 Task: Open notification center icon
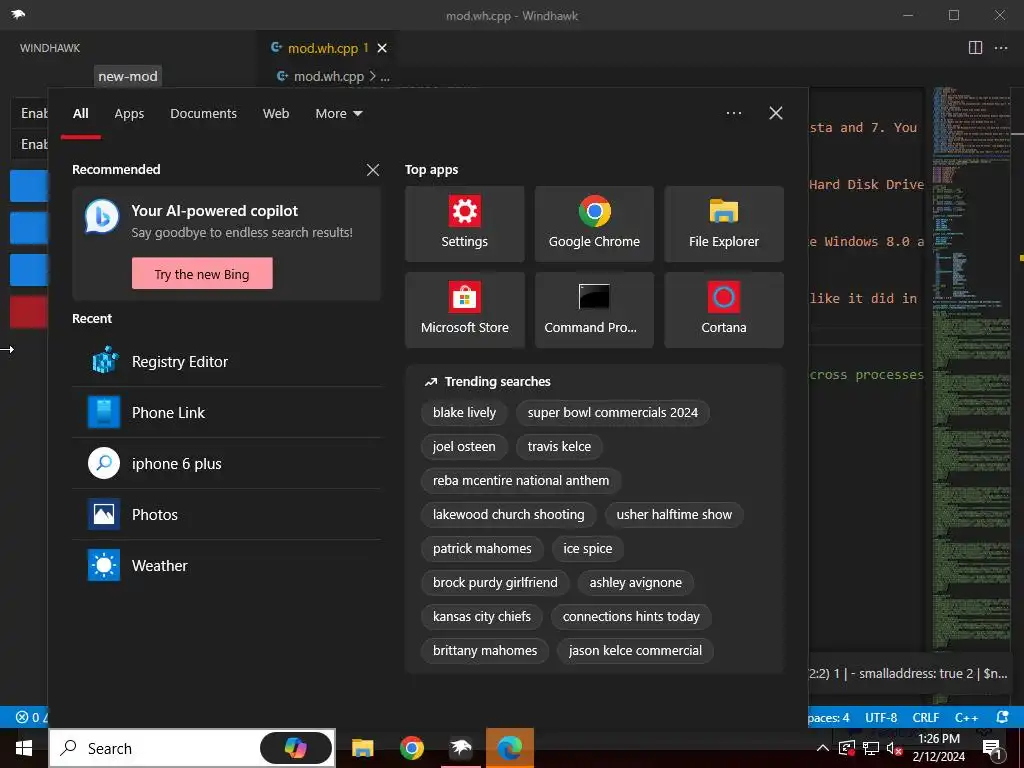(993, 748)
